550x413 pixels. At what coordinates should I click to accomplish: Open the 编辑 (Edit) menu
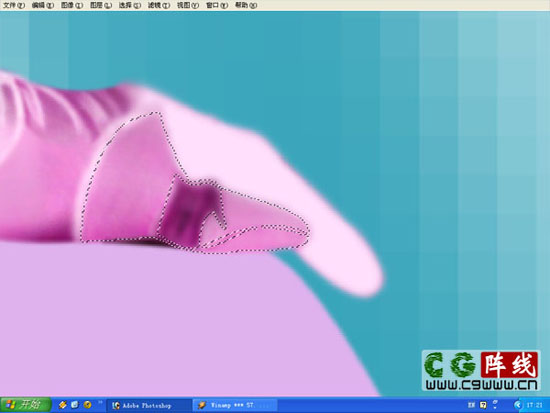click(x=42, y=5)
